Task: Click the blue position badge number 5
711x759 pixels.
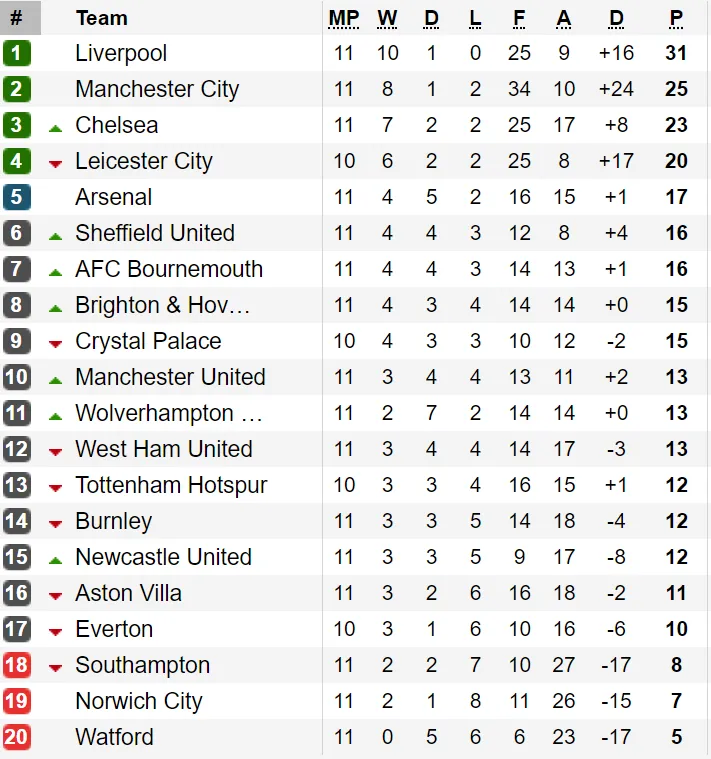Action: [17, 197]
